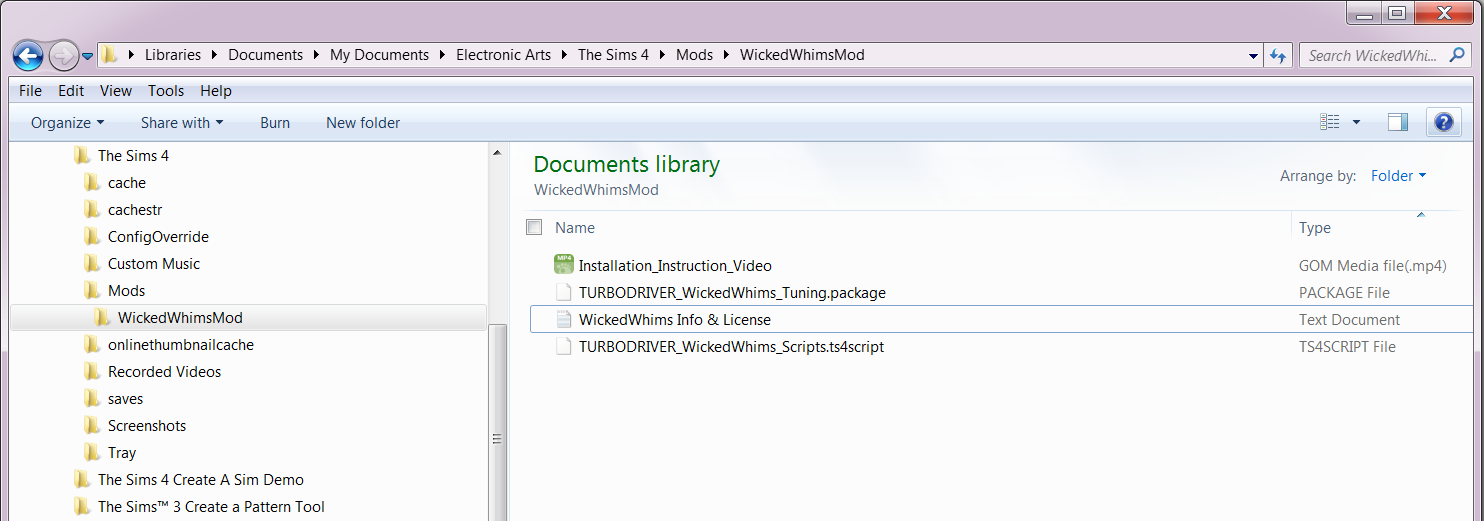Select WickedWhims Info & License file name
Screen dimensions: 1484x521
pos(675,320)
